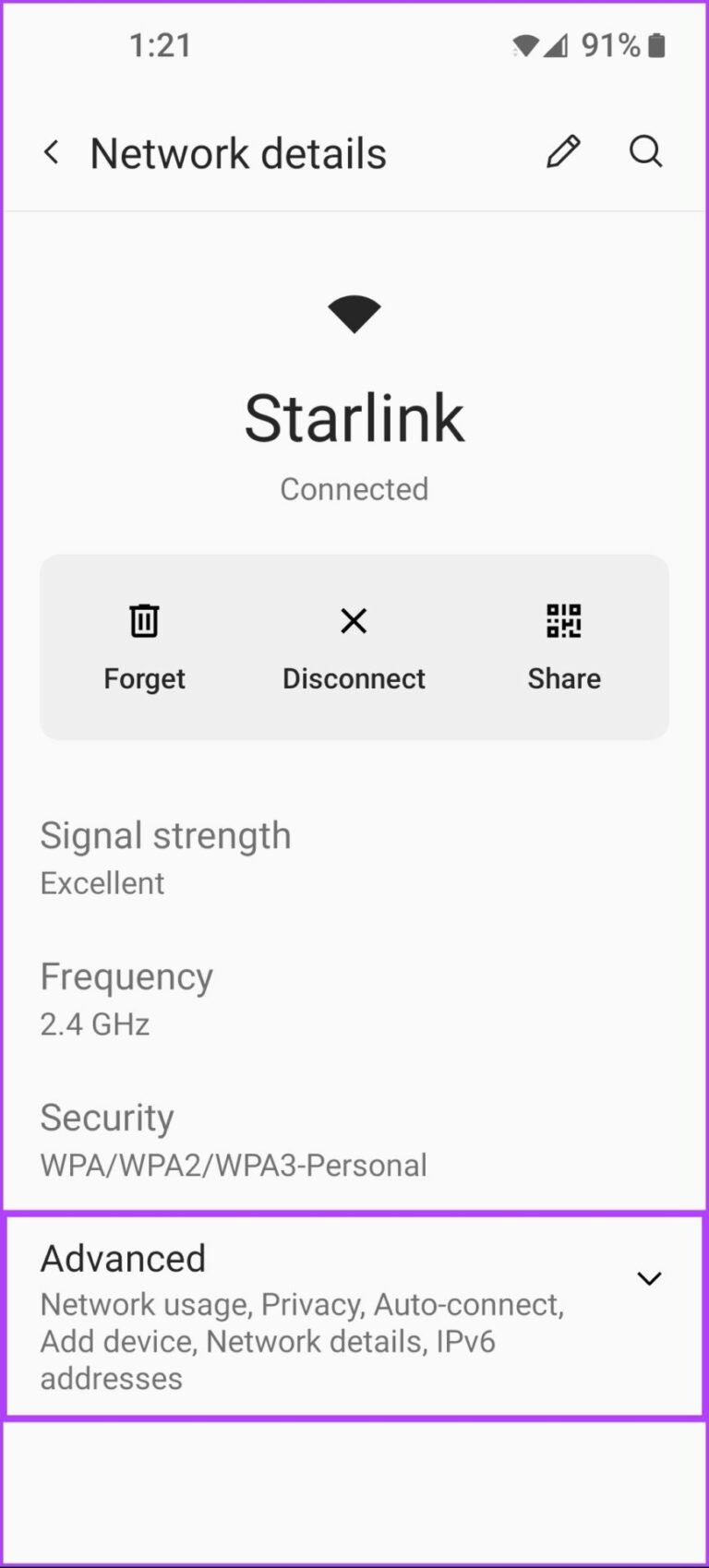The height and width of the screenshot is (1568, 709).
Task: Tap the trash can Forget icon
Action: [x=144, y=620]
